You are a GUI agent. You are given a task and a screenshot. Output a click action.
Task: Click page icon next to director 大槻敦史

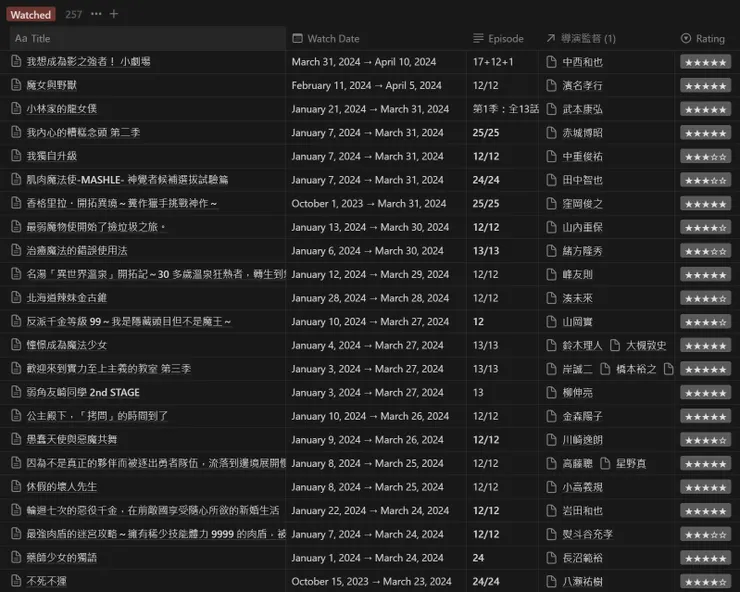click(x=614, y=345)
